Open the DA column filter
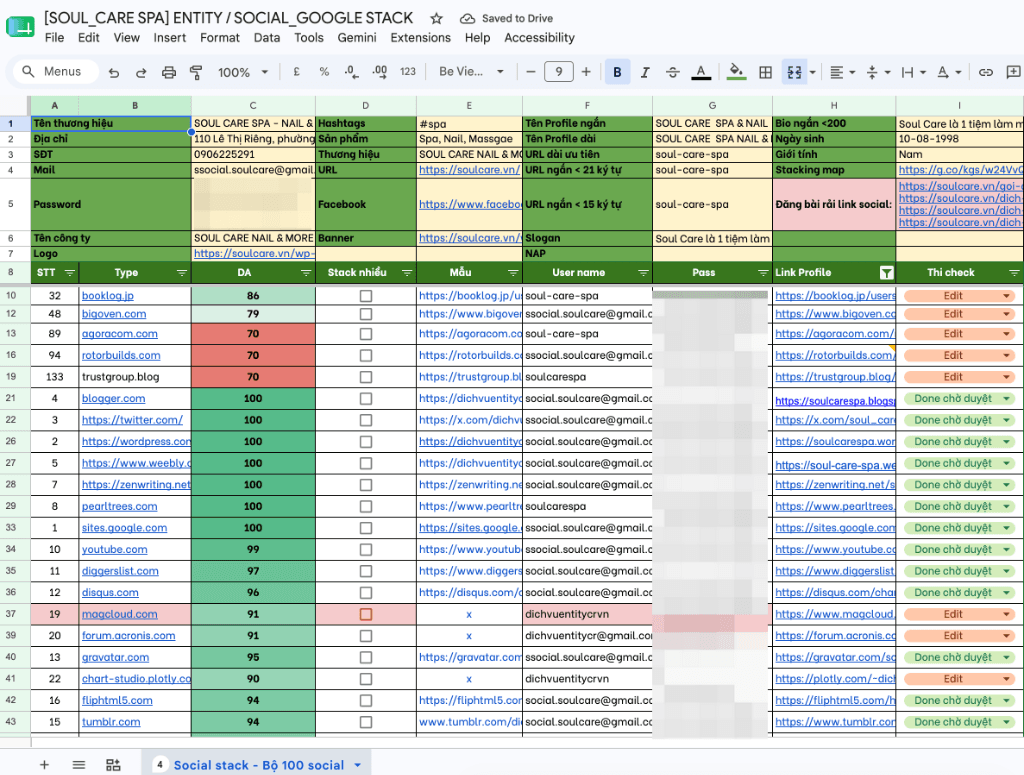The image size is (1024, 775). coord(306,272)
